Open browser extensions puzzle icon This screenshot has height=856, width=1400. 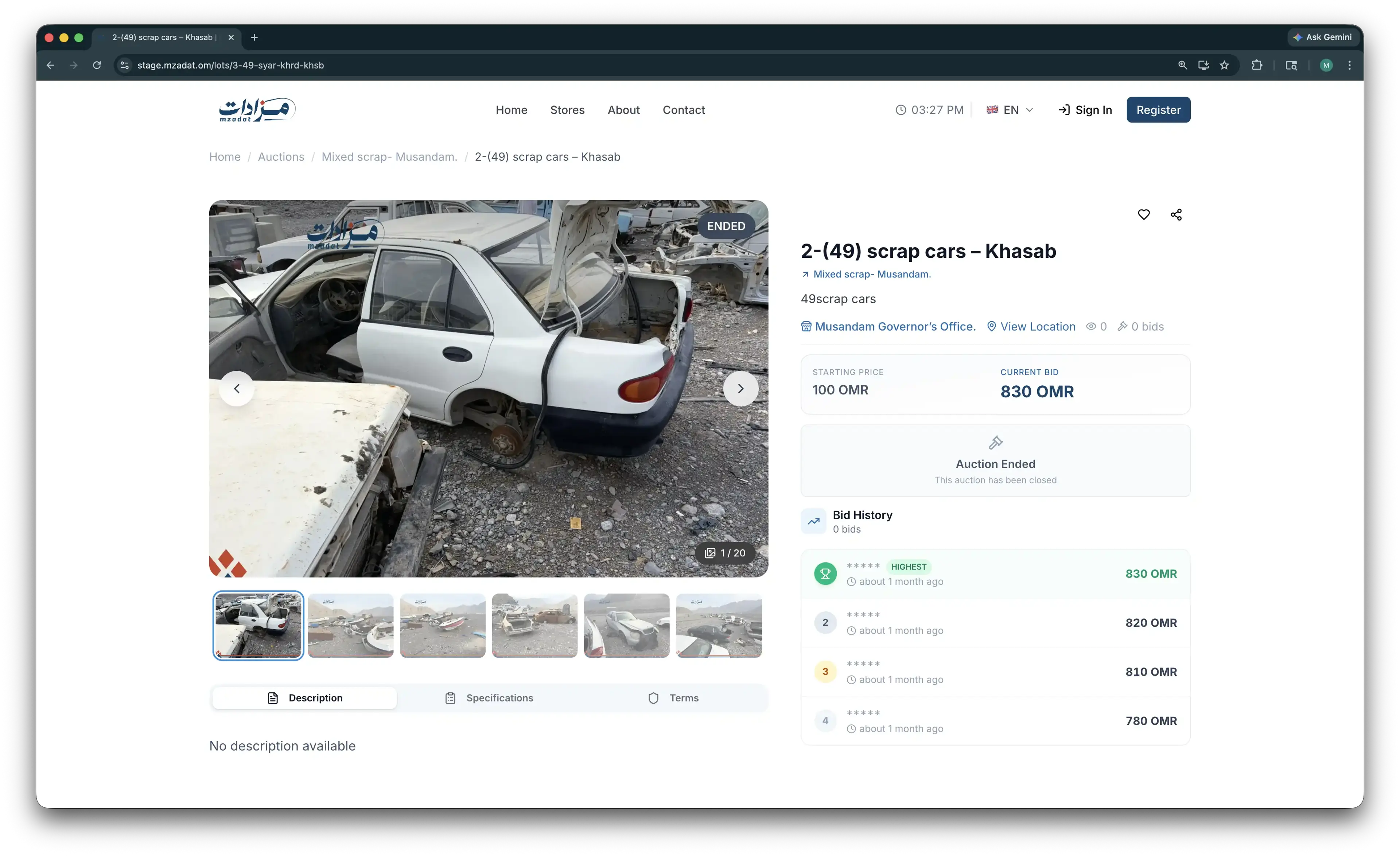pyautogui.click(x=1257, y=65)
